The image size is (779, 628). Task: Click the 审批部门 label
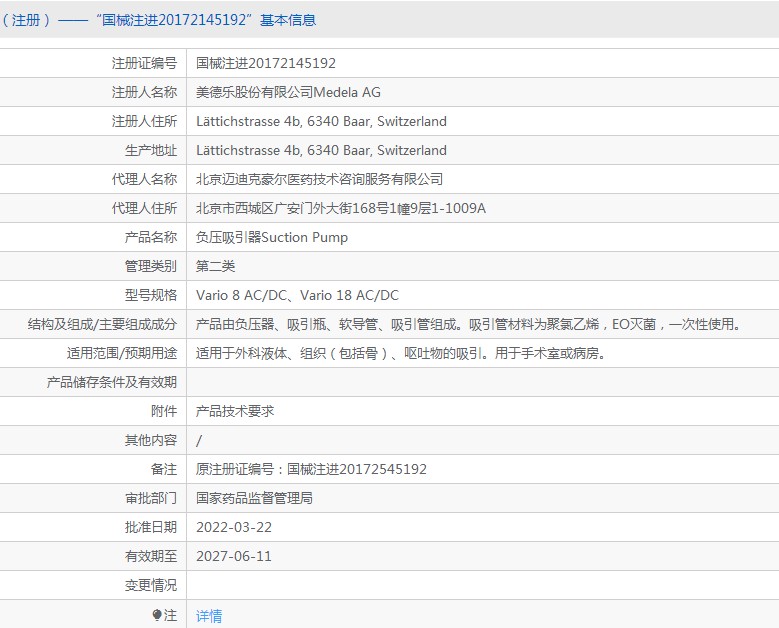(151, 498)
